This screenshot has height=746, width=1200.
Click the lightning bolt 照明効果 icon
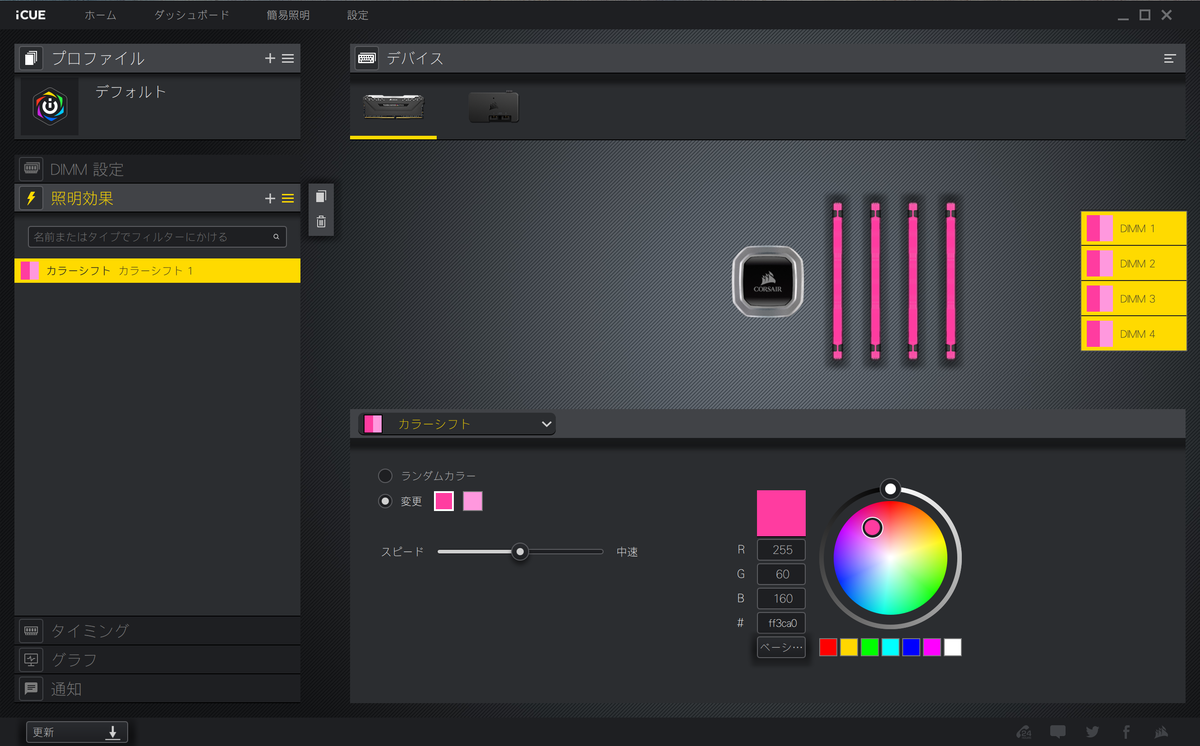point(31,199)
